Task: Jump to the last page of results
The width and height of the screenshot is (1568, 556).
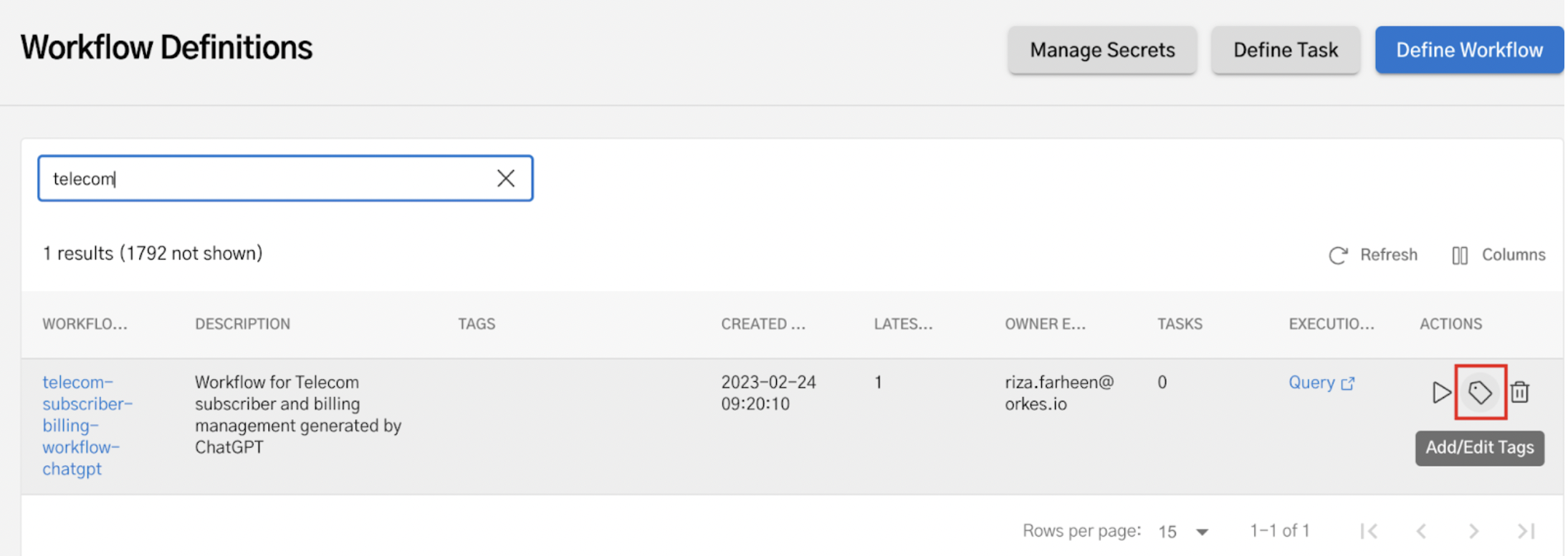Action: (1526, 531)
